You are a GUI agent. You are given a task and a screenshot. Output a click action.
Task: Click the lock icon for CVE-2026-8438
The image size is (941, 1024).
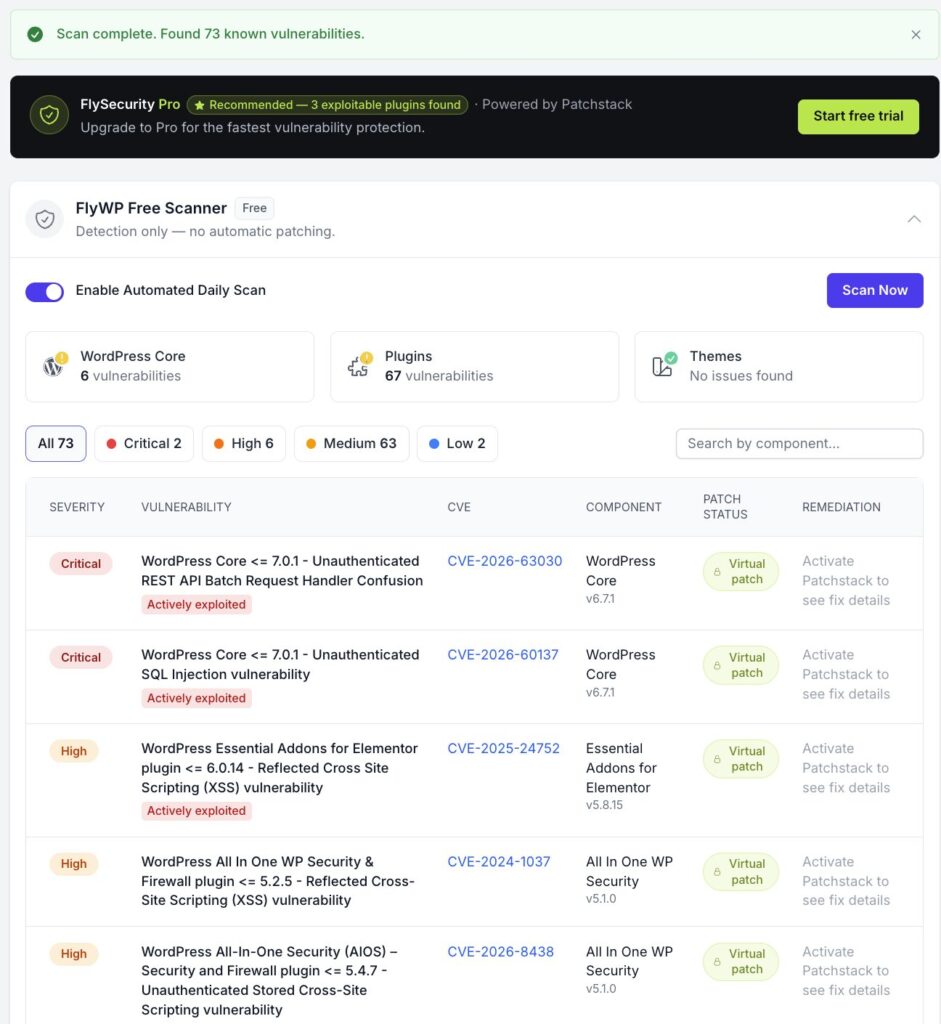[x=717, y=962]
